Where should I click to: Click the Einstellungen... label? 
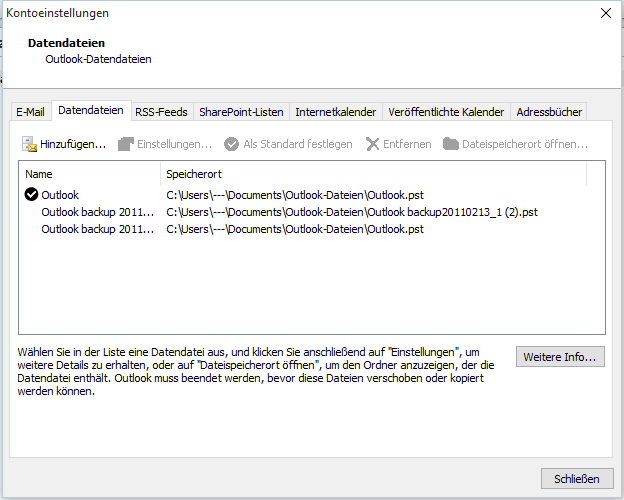pos(175,144)
